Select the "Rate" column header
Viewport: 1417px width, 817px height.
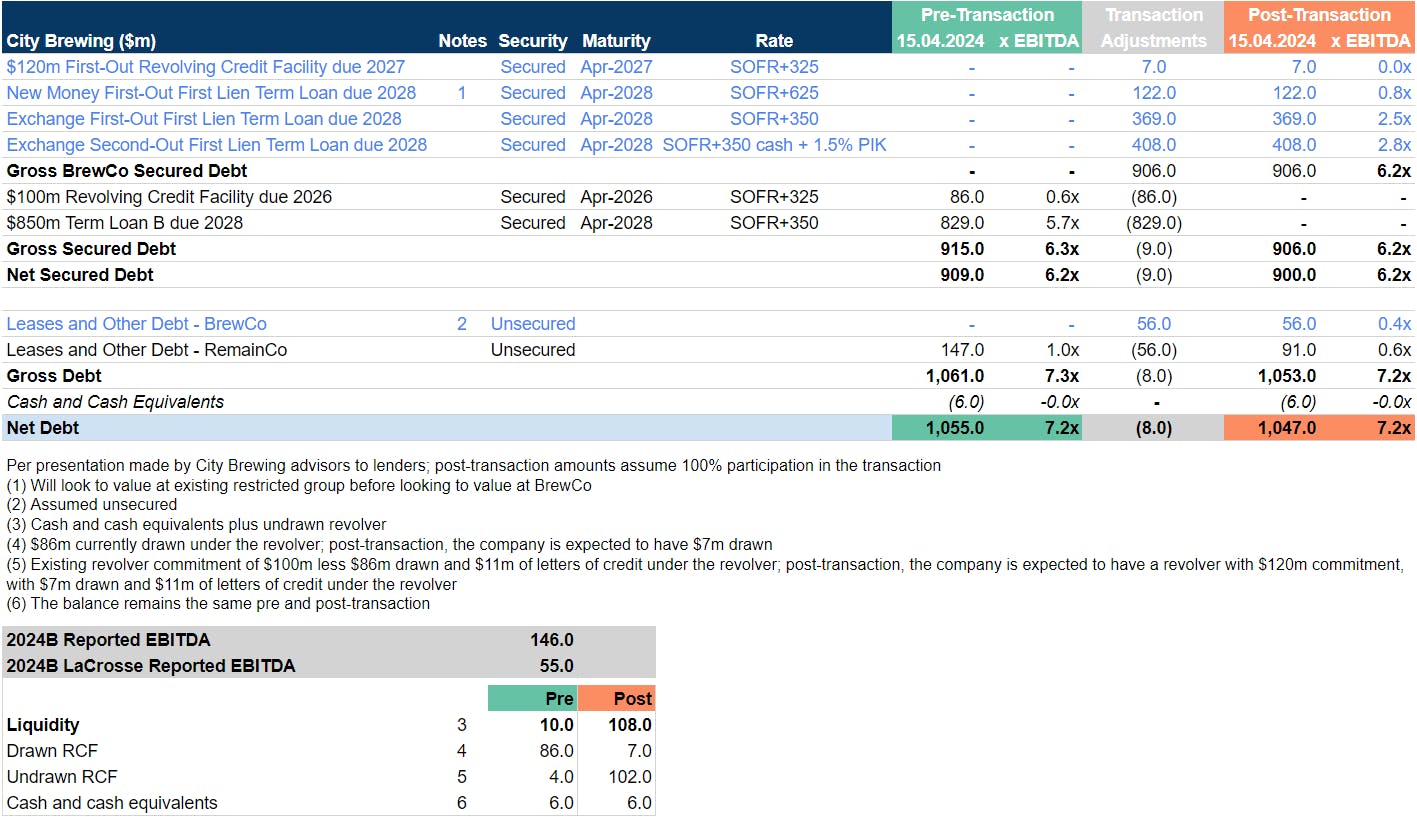coord(774,41)
